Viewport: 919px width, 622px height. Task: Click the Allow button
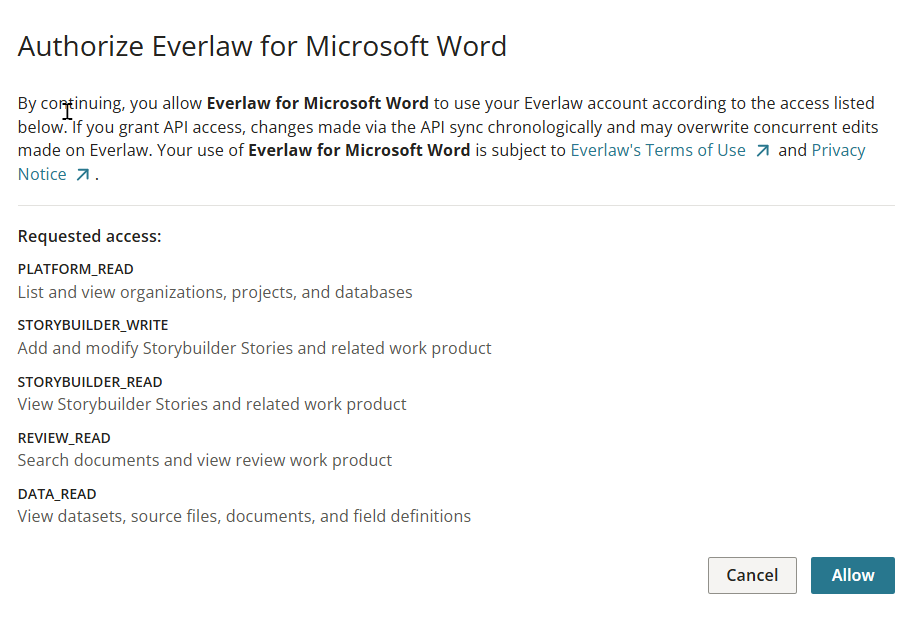pos(852,575)
